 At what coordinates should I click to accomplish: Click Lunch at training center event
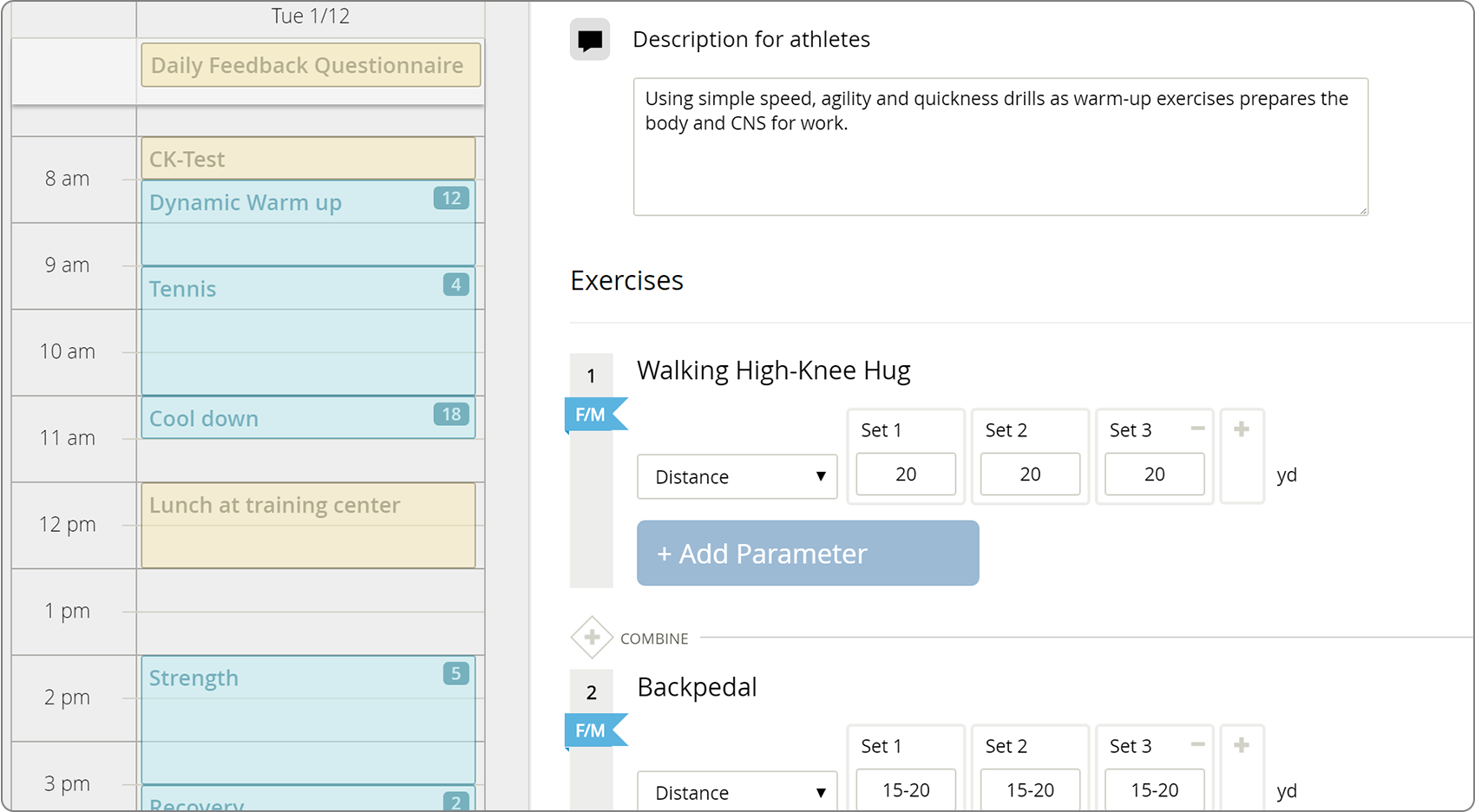pos(308,525)
